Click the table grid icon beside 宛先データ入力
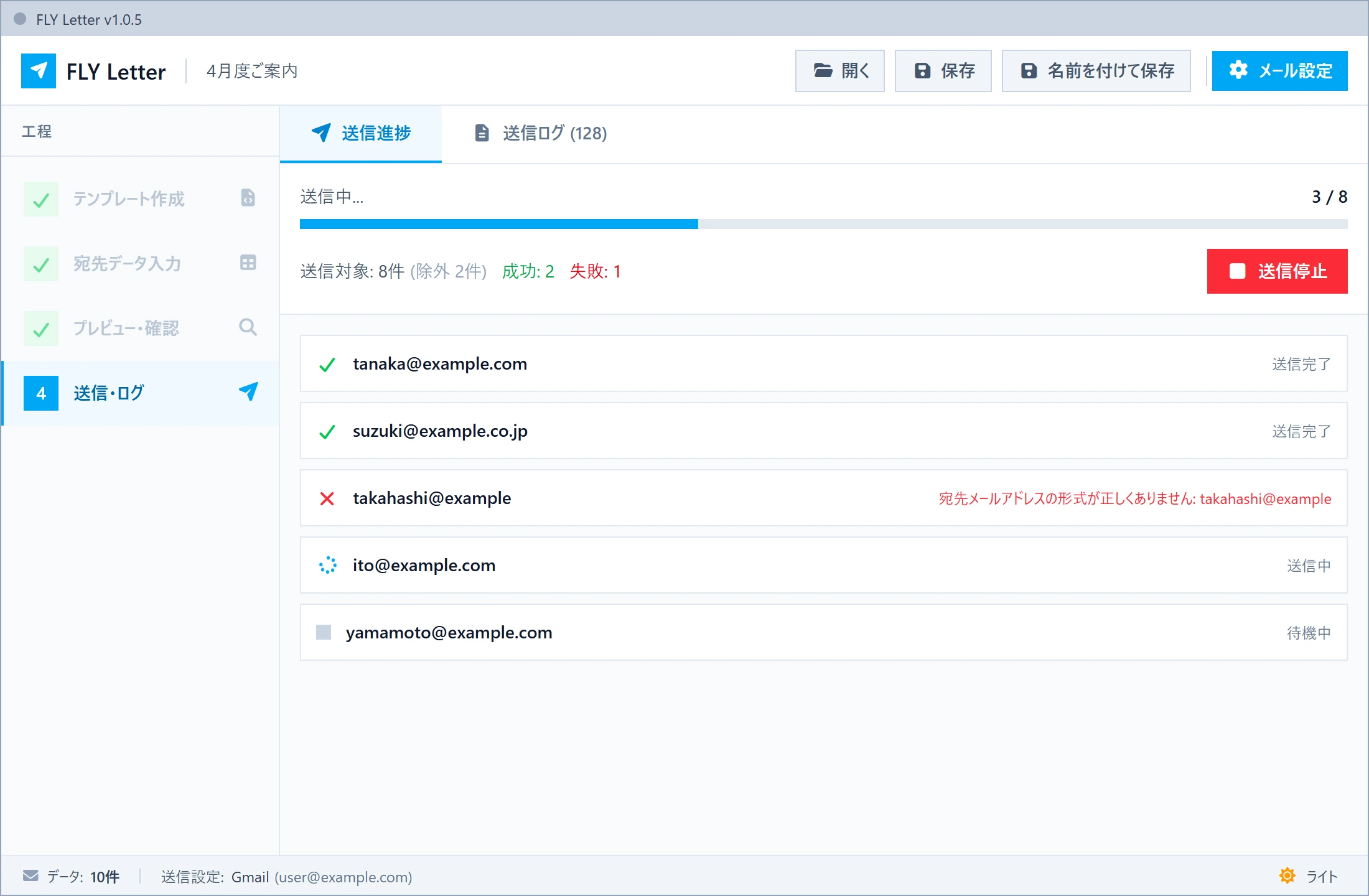 248,263
